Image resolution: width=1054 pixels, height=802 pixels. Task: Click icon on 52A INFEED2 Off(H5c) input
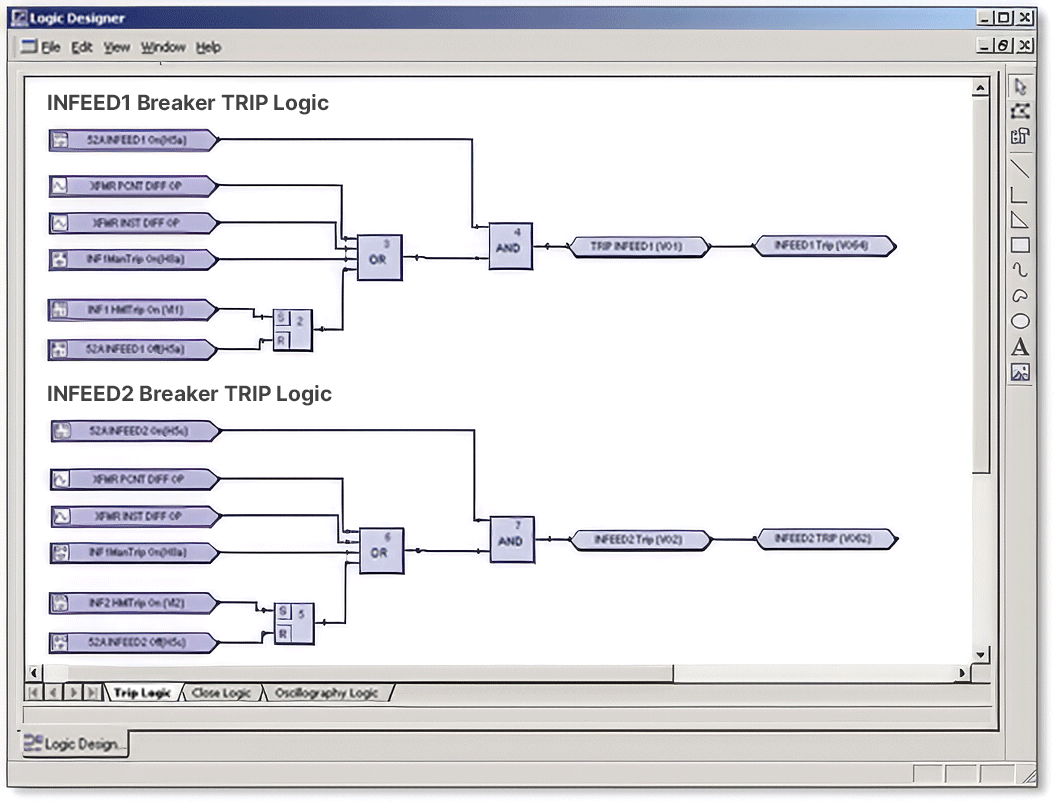pos(60,643)
